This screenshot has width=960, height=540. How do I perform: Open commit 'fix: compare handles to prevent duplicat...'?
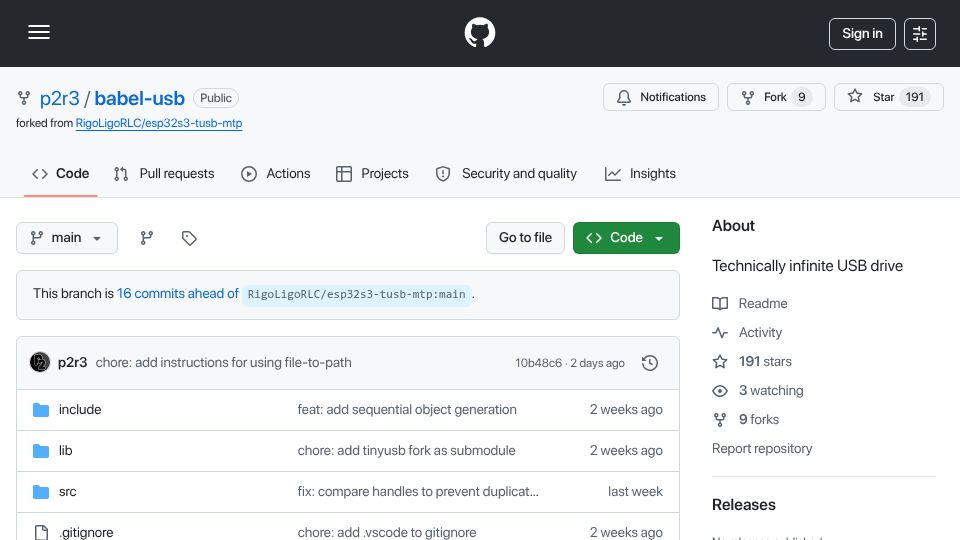418,492
